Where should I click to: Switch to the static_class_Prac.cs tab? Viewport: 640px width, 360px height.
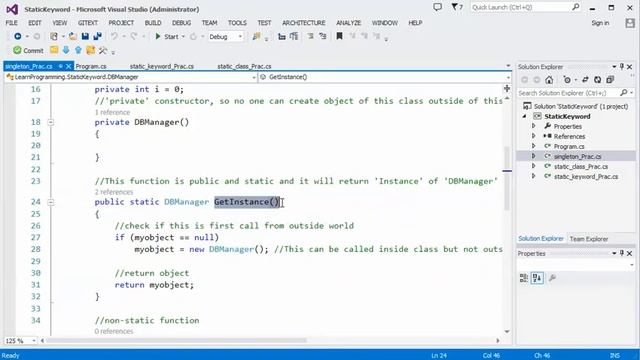(x=244, y=66)
